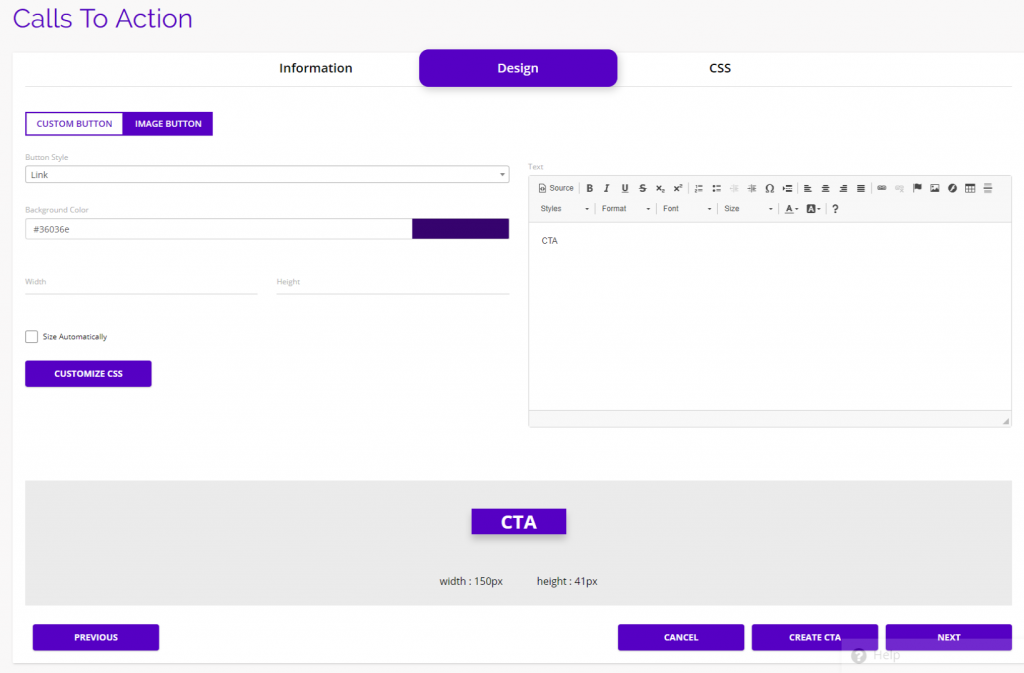1024x673 pixels.
Task: Insert a table using the table icon
Action: pos(969,188)
